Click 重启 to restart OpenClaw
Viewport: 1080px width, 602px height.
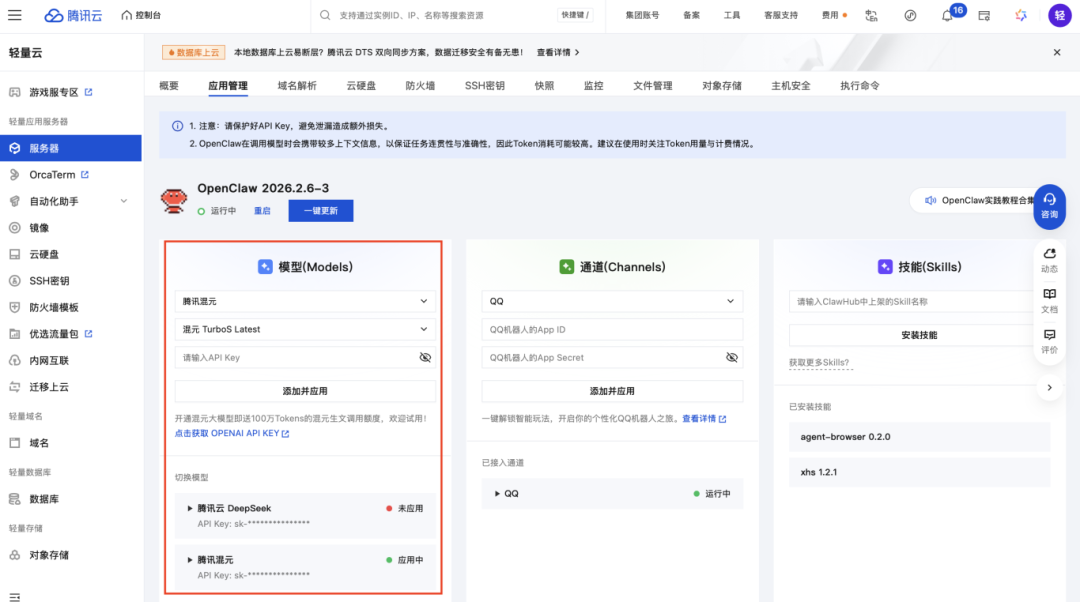pyautogui.click(x=262, y=211)
